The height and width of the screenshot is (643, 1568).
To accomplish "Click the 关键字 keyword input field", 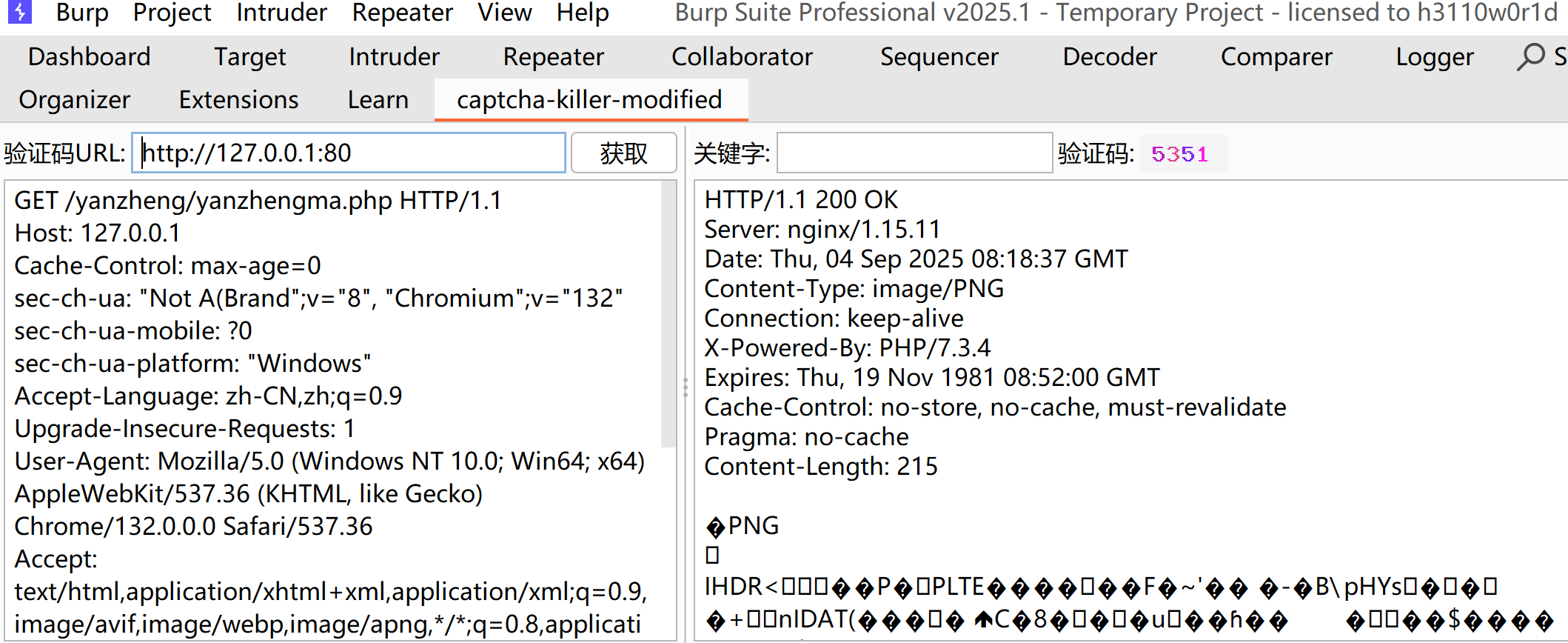I will pyautogui.click(x=914, y=153).
